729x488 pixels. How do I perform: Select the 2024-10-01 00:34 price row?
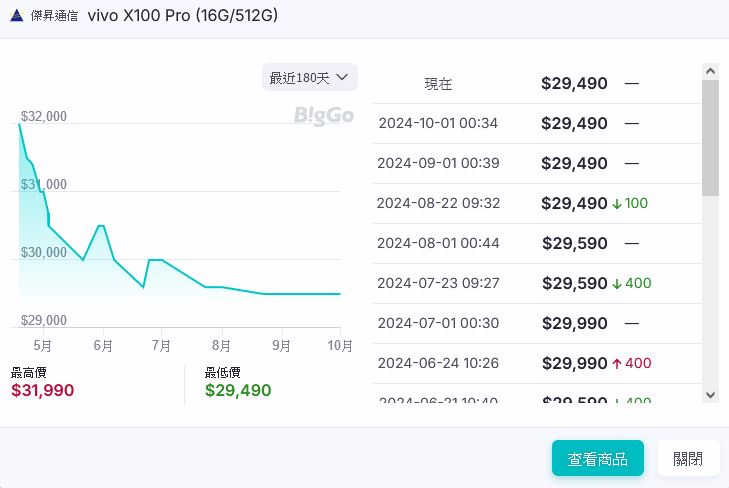click(536, 124)
